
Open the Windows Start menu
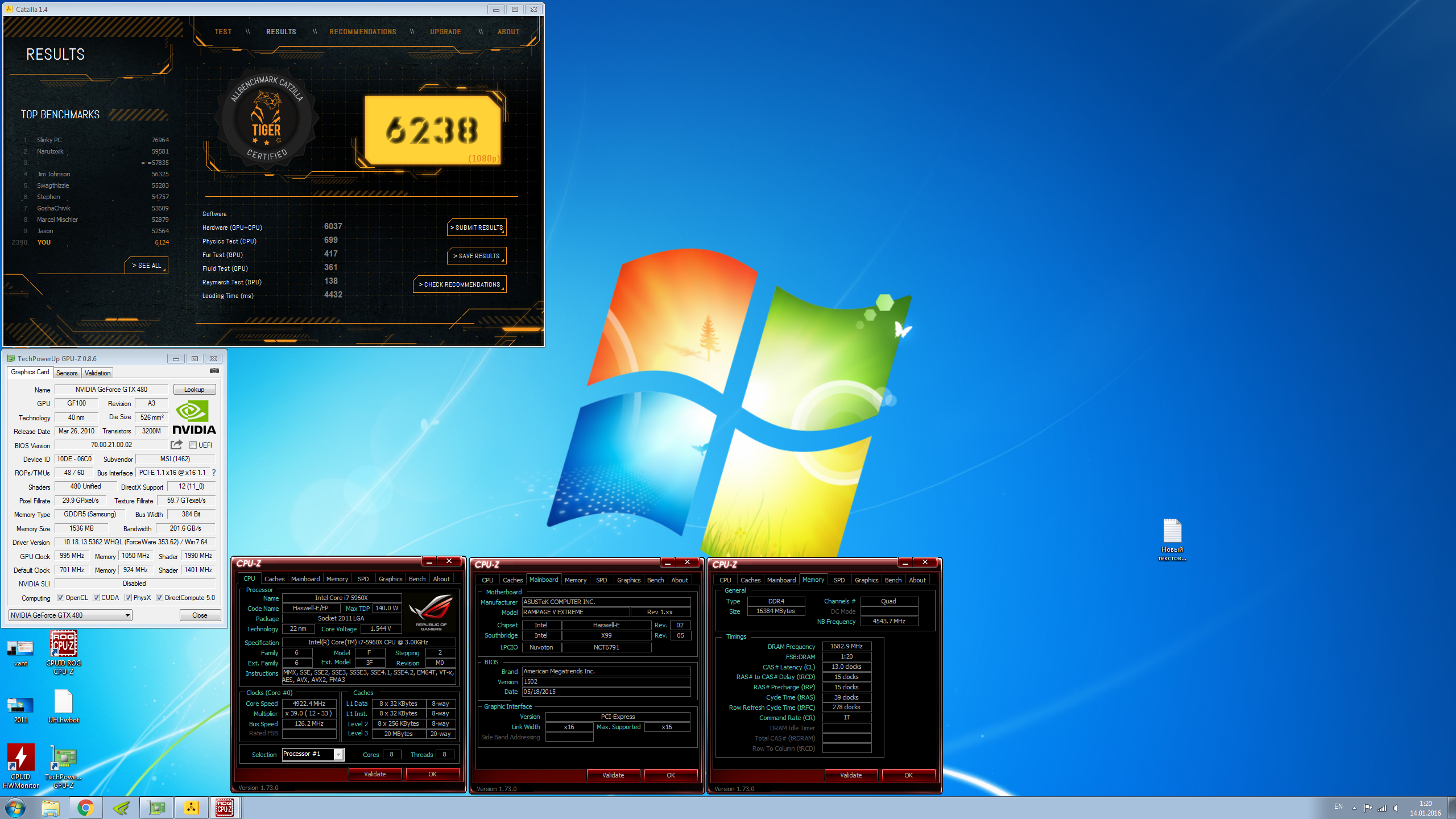coord(15,808)
